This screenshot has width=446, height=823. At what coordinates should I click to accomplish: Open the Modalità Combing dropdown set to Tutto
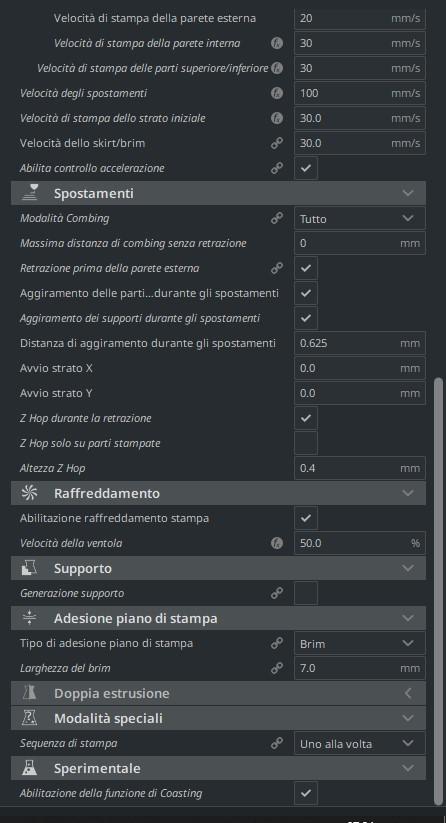pyautogui.click(x=360, y=218)
